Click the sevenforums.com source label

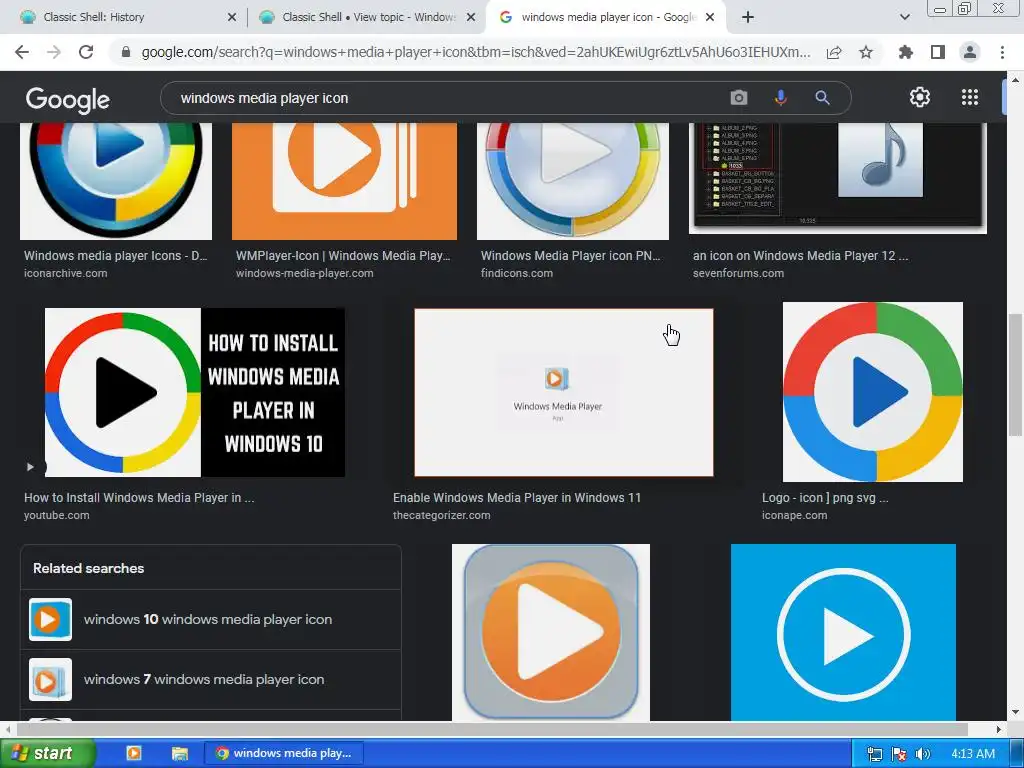738,274
